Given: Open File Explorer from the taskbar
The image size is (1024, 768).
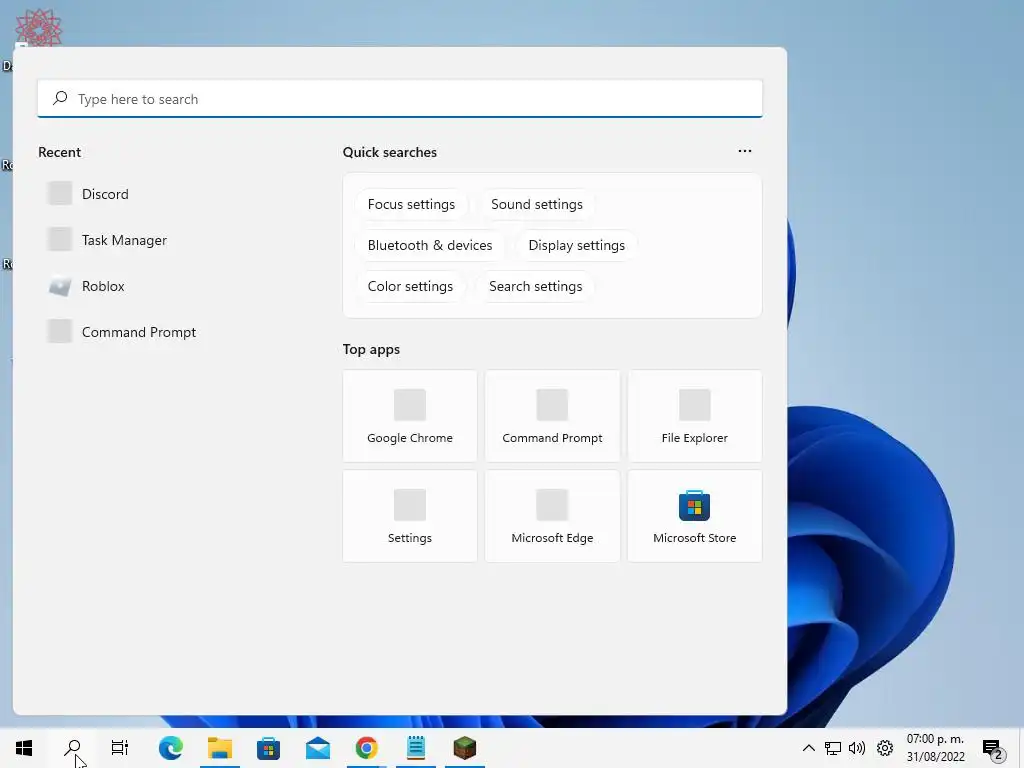Looking at the screenshot, I should pyautogui.click(x=220, y=748).
